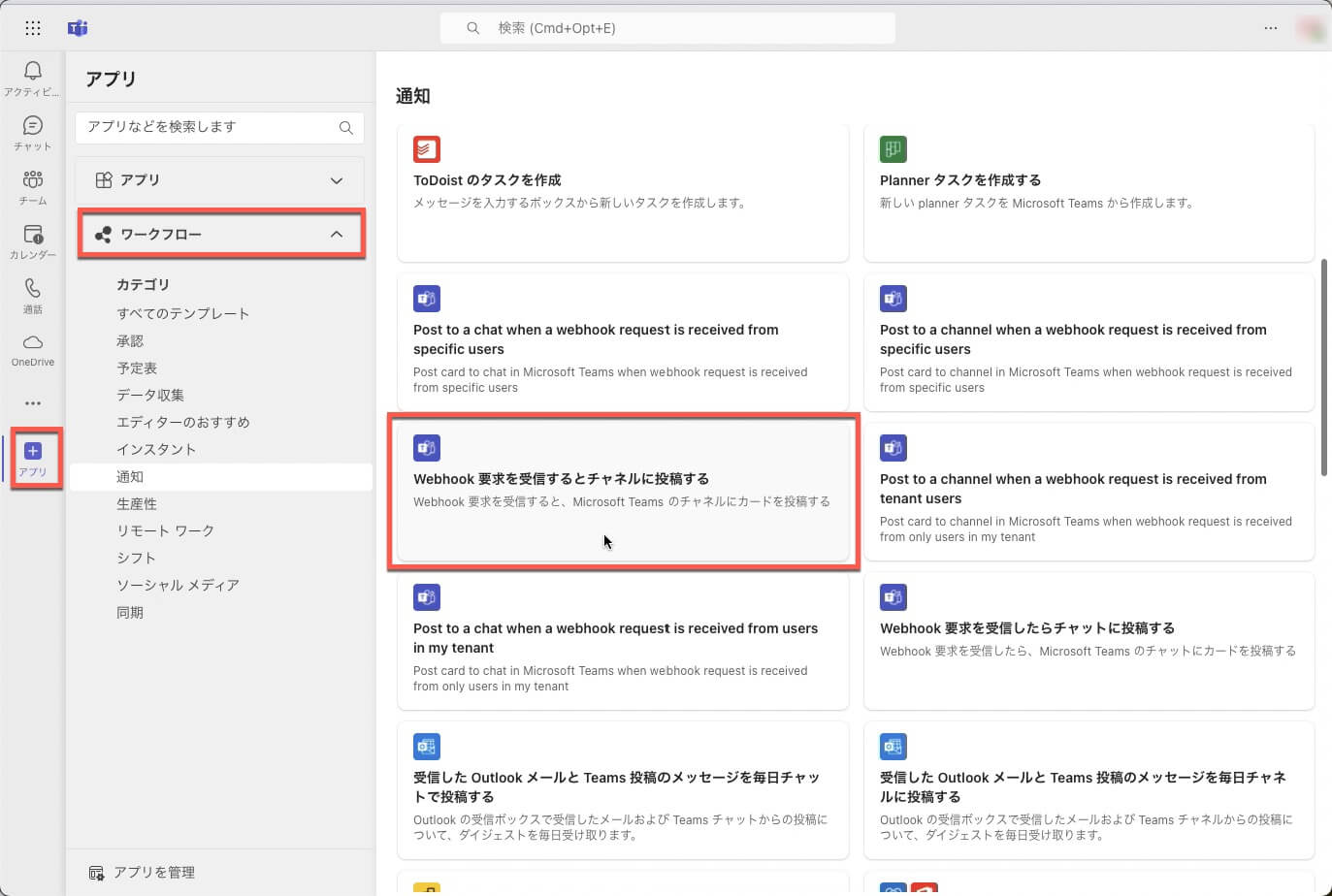Click Teams icon on 'Post to a channel… specific users' card

click(x=893, y=299)
